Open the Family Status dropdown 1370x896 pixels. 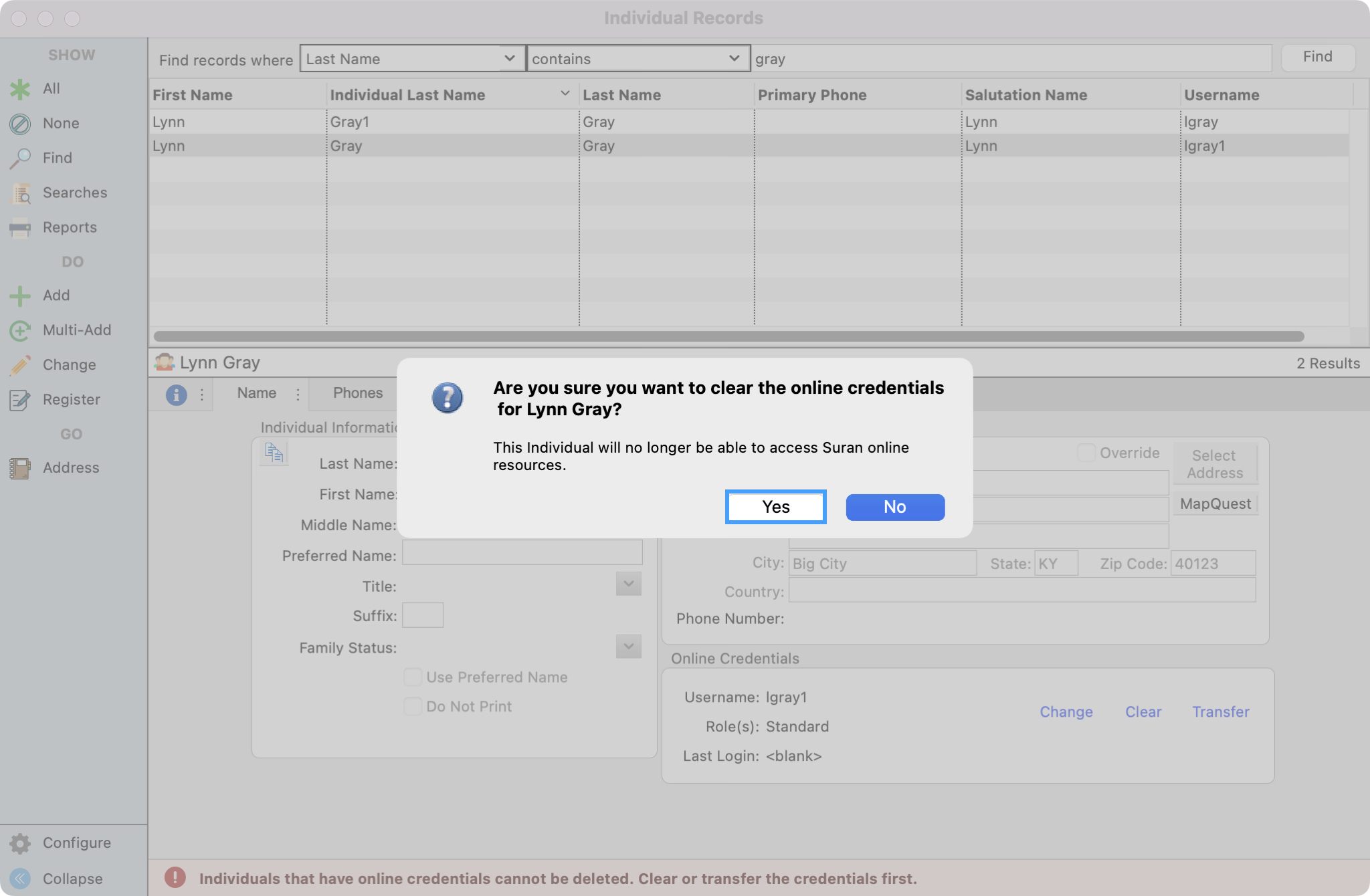coord(628,647)
